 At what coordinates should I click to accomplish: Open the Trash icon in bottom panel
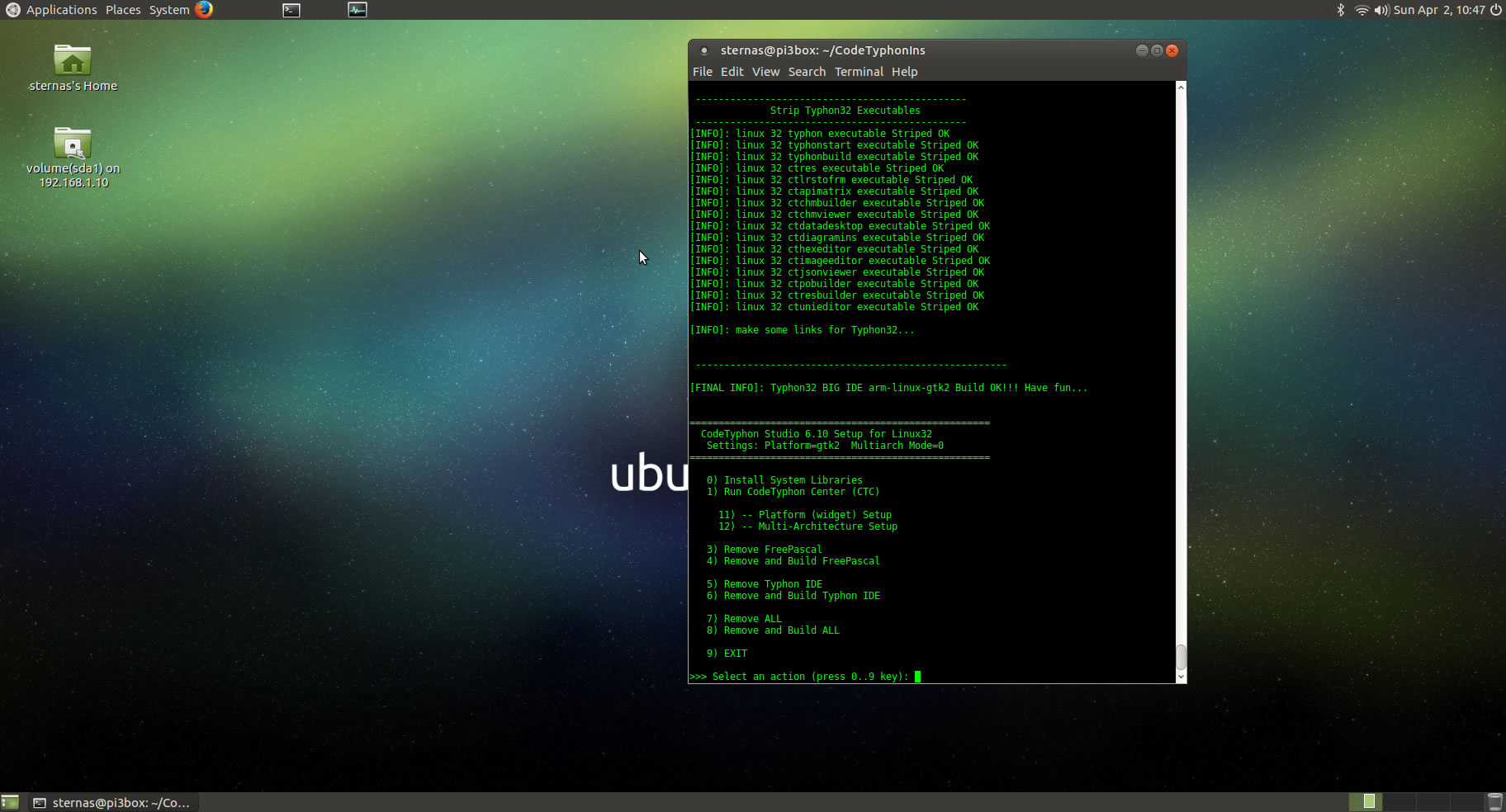pos(1494,802)
